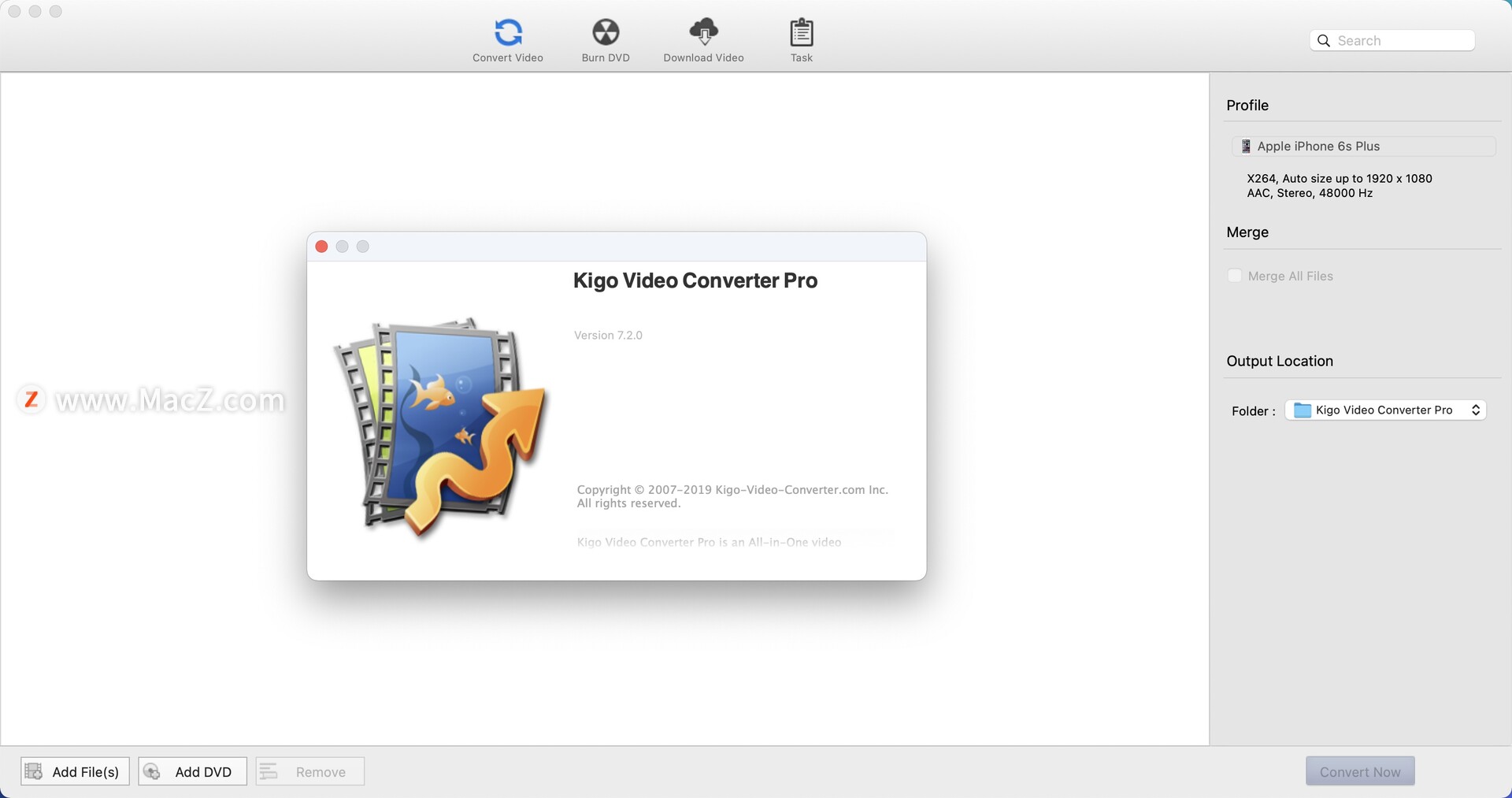Click the Kigo Video Converter Pro dialog title

(695, 280)
